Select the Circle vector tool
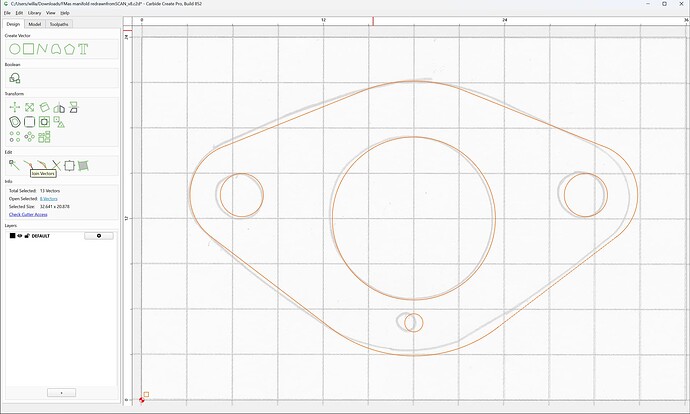This screenshot has height=414, width=690. (x=15, y=49)
